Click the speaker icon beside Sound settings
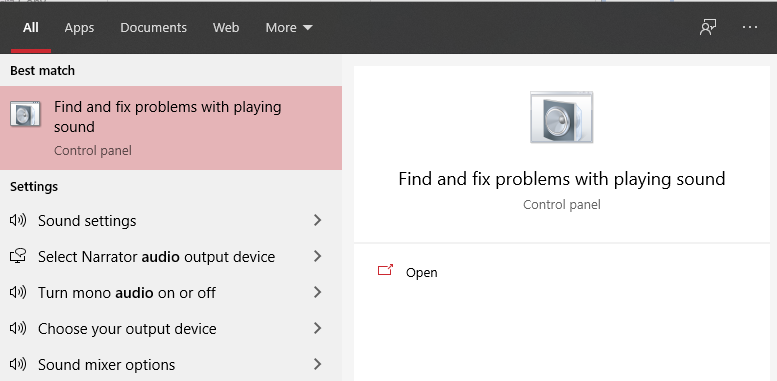Screen dimensions: 777x381 tap(18, 220)
